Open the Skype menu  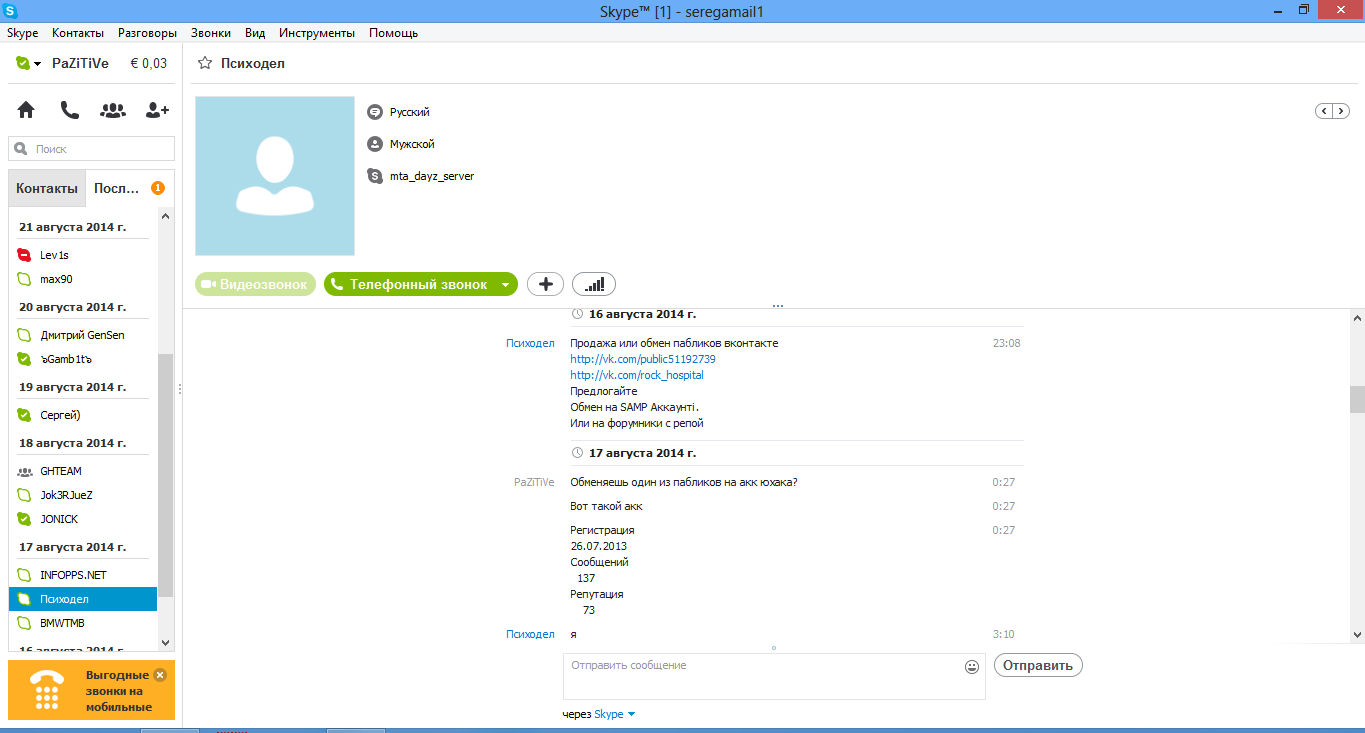[23, 33]
